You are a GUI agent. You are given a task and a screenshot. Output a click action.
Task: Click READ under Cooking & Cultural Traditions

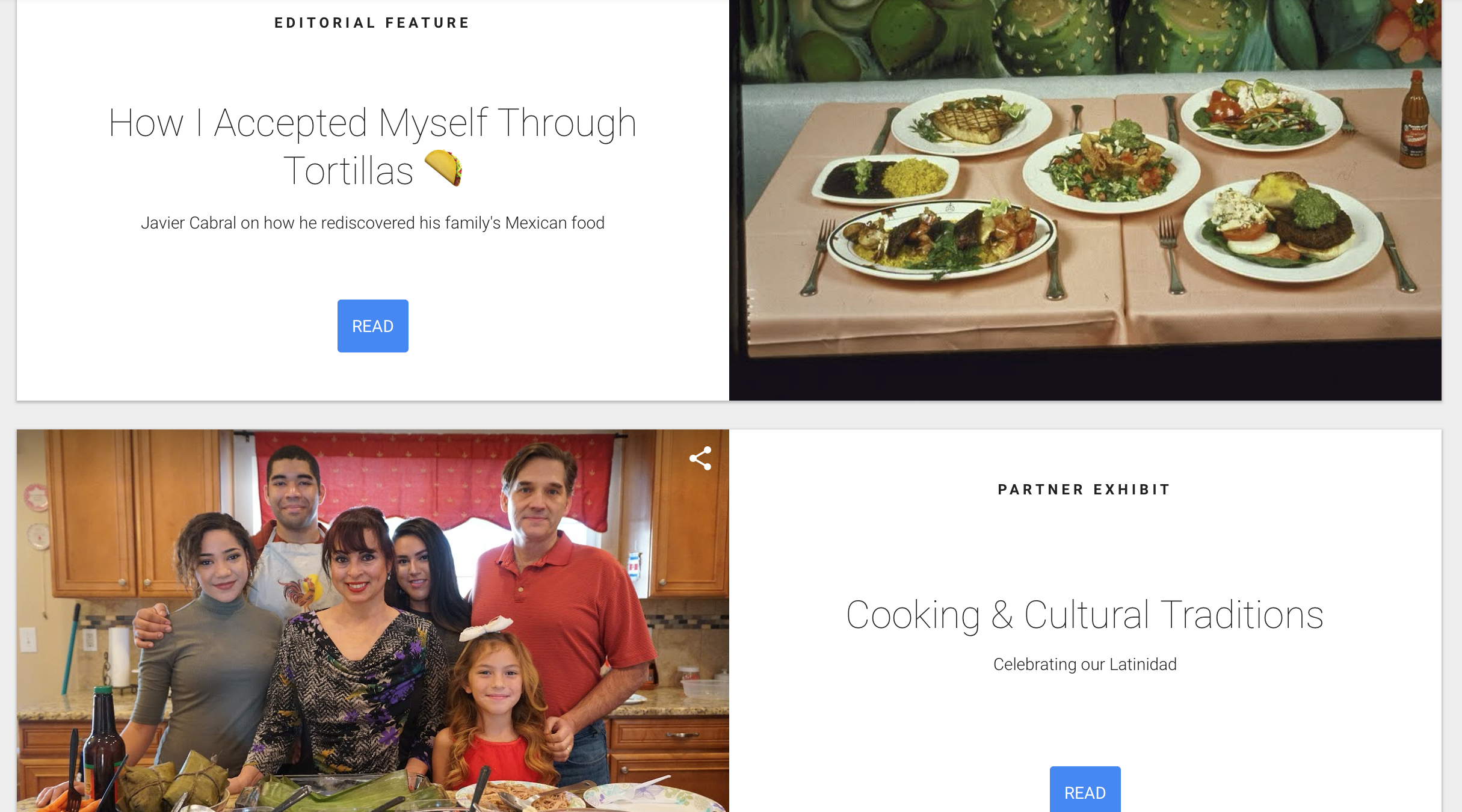[1085, 789]
